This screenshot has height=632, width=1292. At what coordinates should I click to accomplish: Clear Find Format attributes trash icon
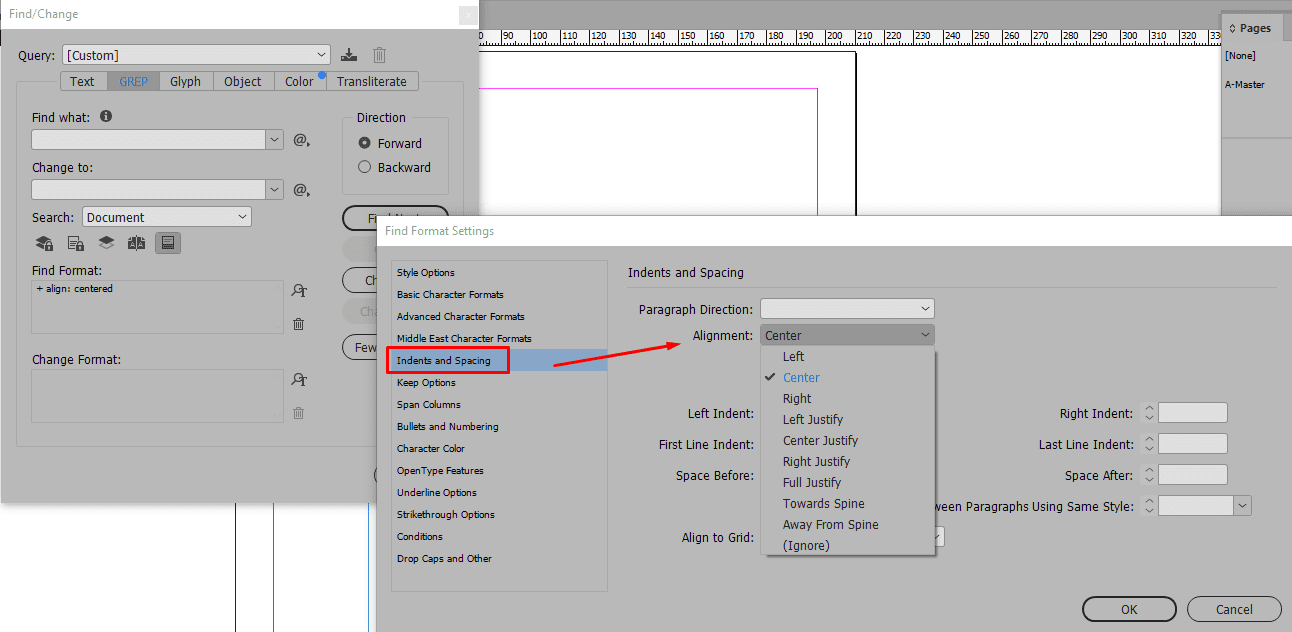[298, 324]
